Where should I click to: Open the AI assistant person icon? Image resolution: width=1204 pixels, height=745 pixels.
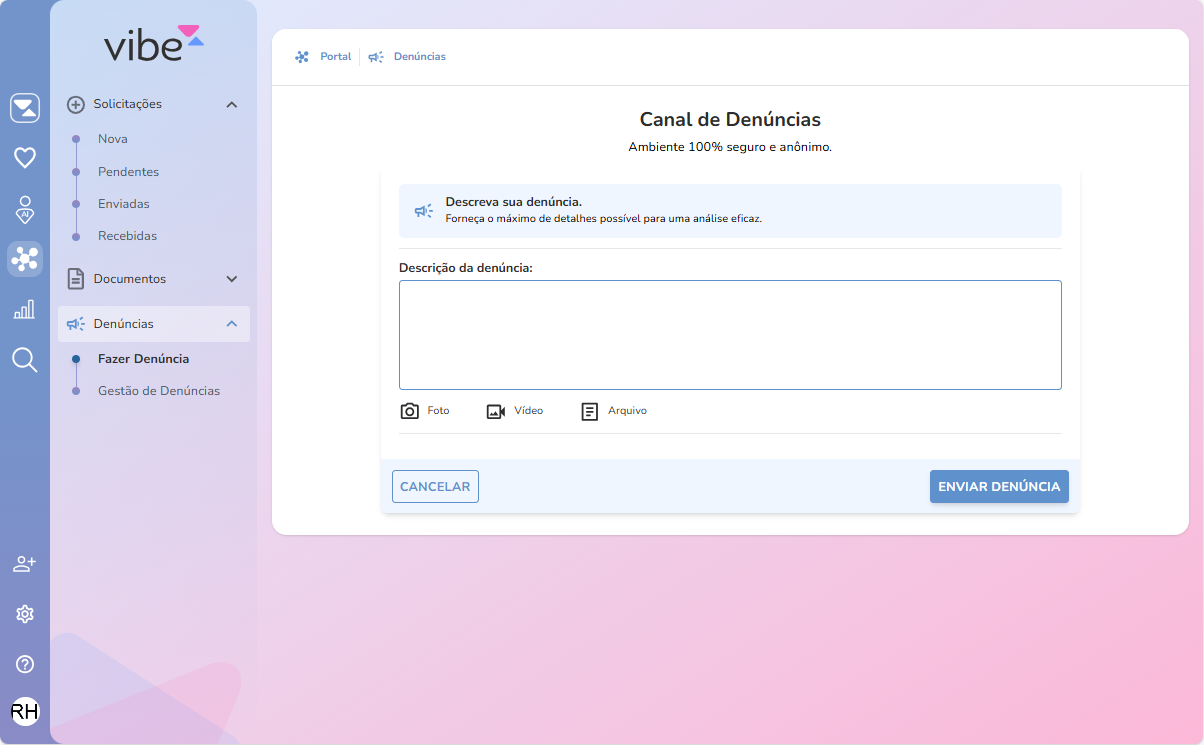click(x=25, y=209)
